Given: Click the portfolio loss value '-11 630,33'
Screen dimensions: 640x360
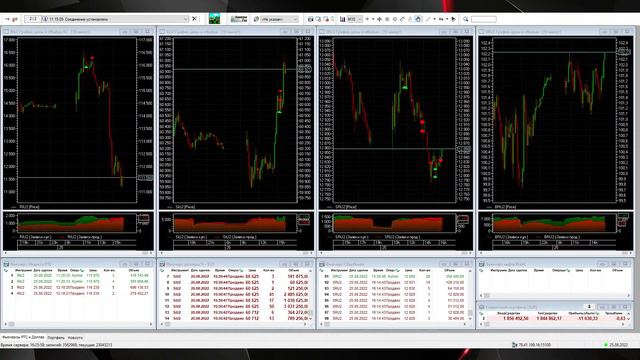Looking at the screenshot, I should click(587, 318).
